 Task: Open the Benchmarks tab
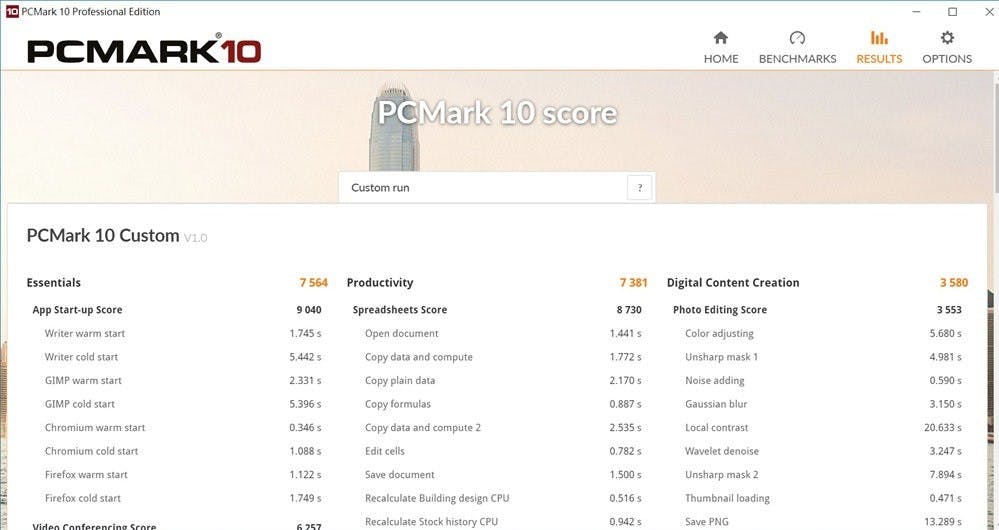[x=797, y=47]
